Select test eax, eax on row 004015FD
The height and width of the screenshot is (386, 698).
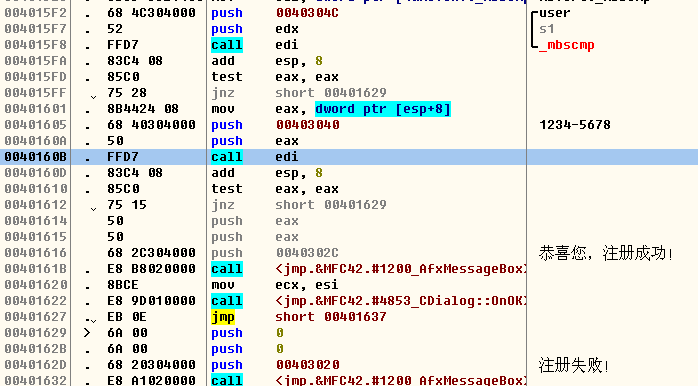tap(275, 77)
